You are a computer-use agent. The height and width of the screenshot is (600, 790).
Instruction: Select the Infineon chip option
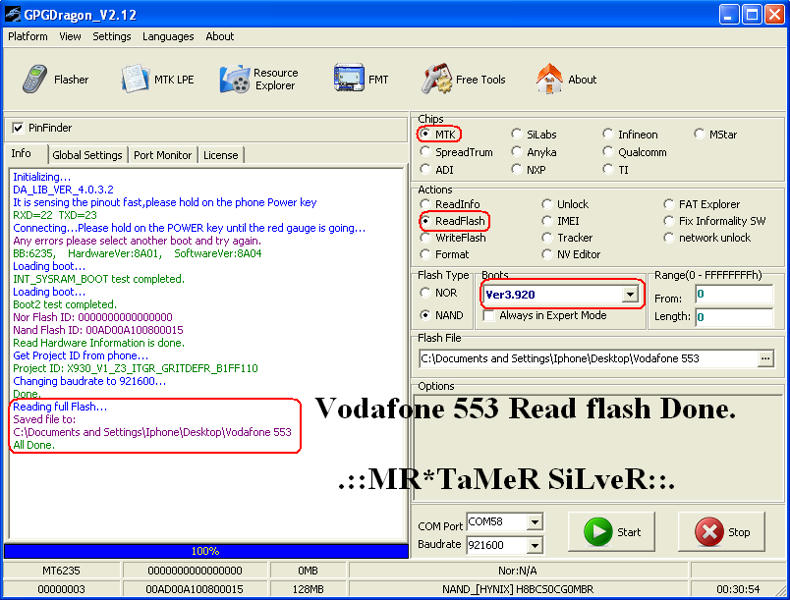(608, 134)
